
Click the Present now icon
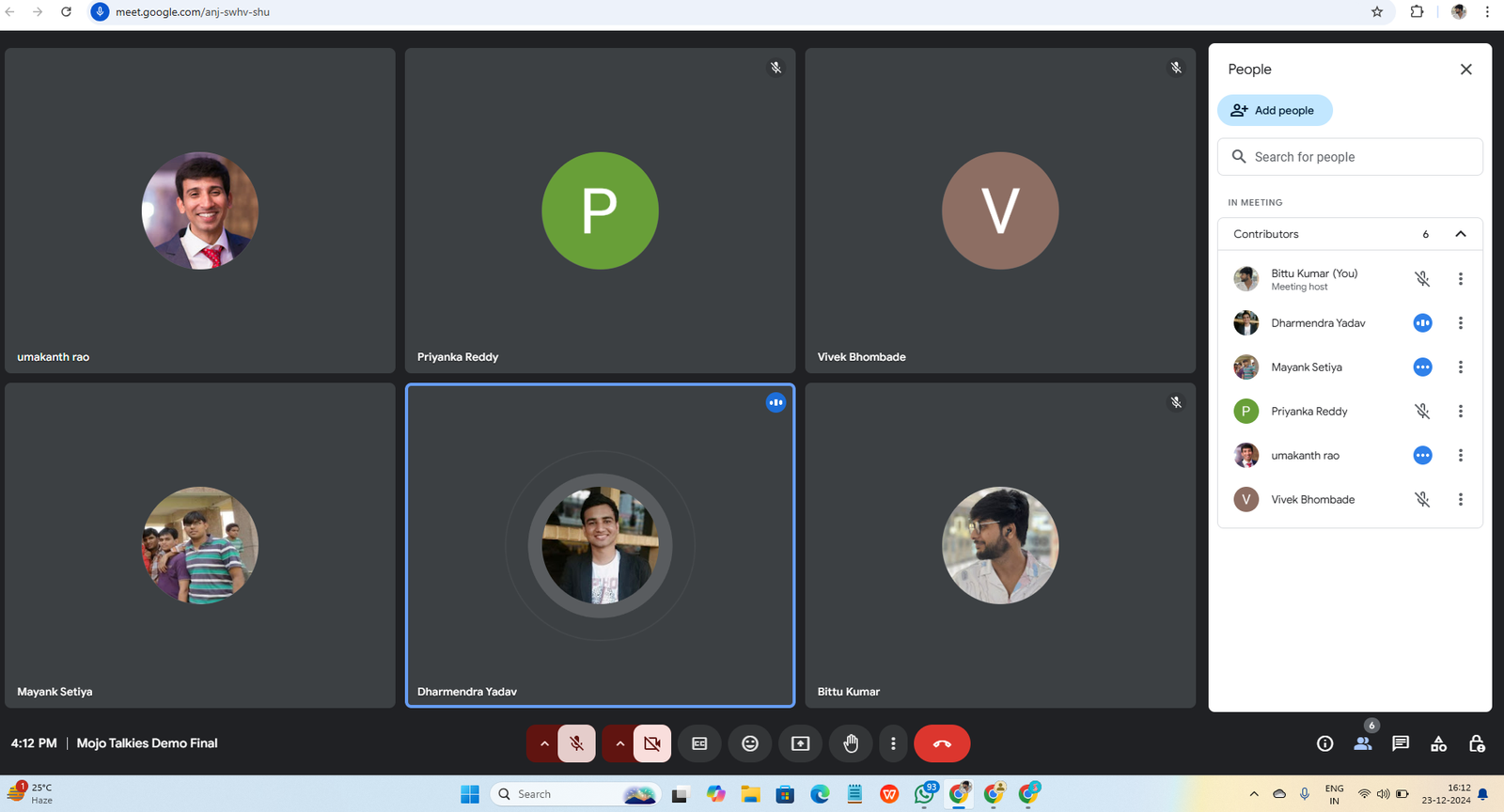800,743
